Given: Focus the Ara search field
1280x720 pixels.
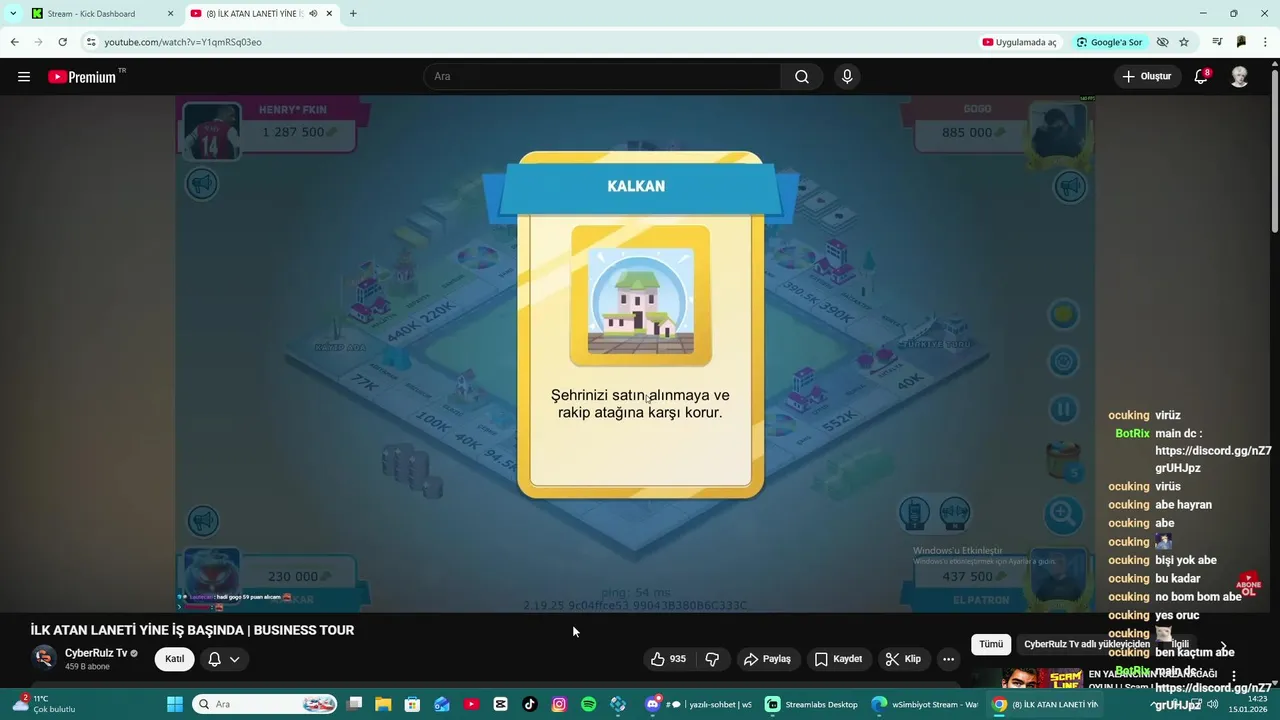Looking at the screenshot, I should pos(603,77).
